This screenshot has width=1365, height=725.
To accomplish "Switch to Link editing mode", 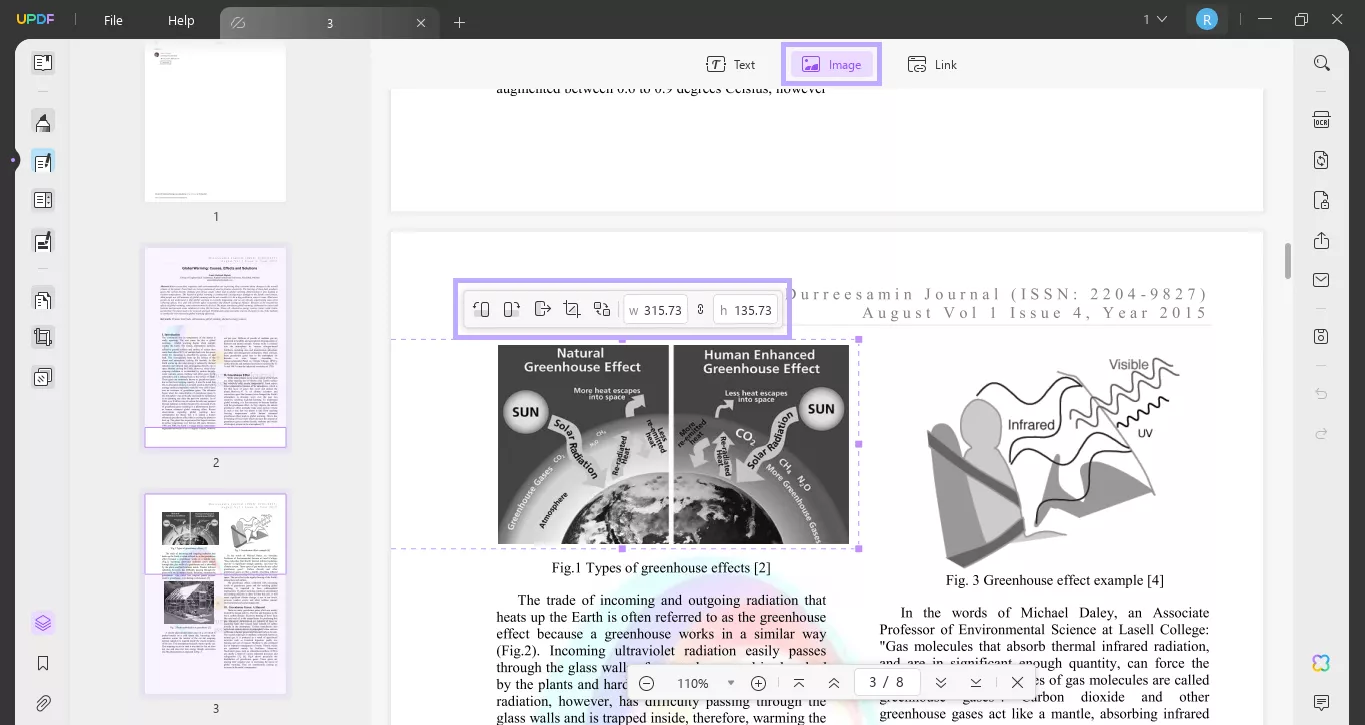I will click(x=932, y=65).
